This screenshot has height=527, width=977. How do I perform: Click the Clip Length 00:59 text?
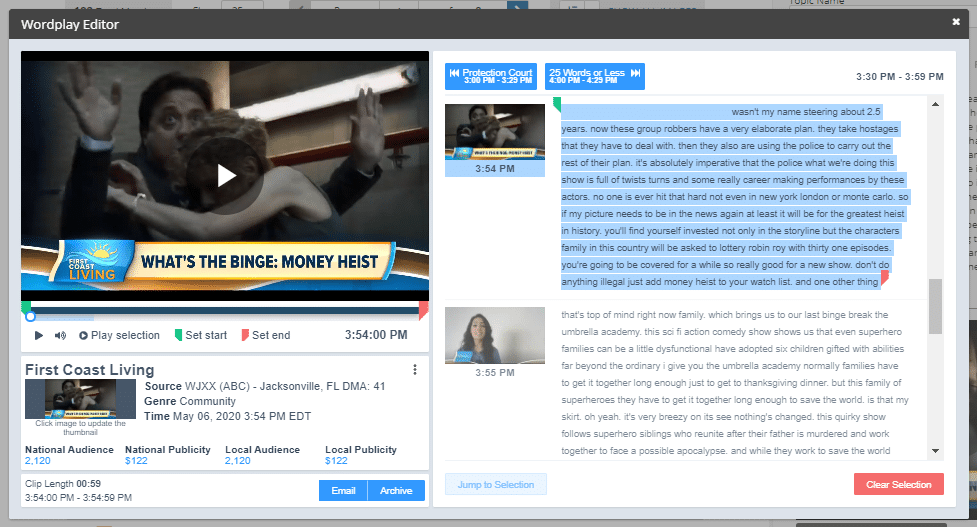click(63, 483)
